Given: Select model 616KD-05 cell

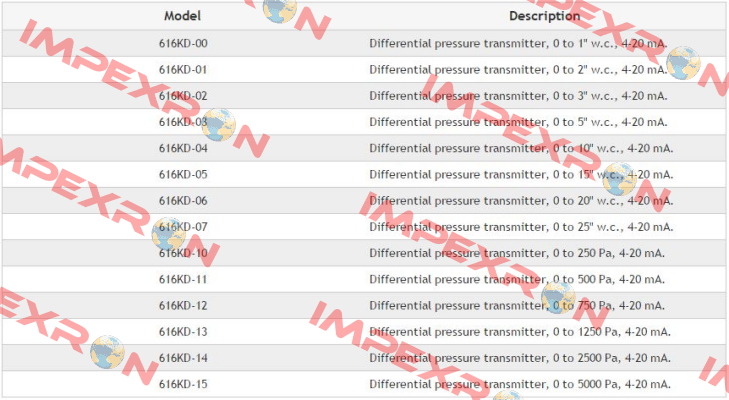Looking at the screenshot, I should 183,174.
